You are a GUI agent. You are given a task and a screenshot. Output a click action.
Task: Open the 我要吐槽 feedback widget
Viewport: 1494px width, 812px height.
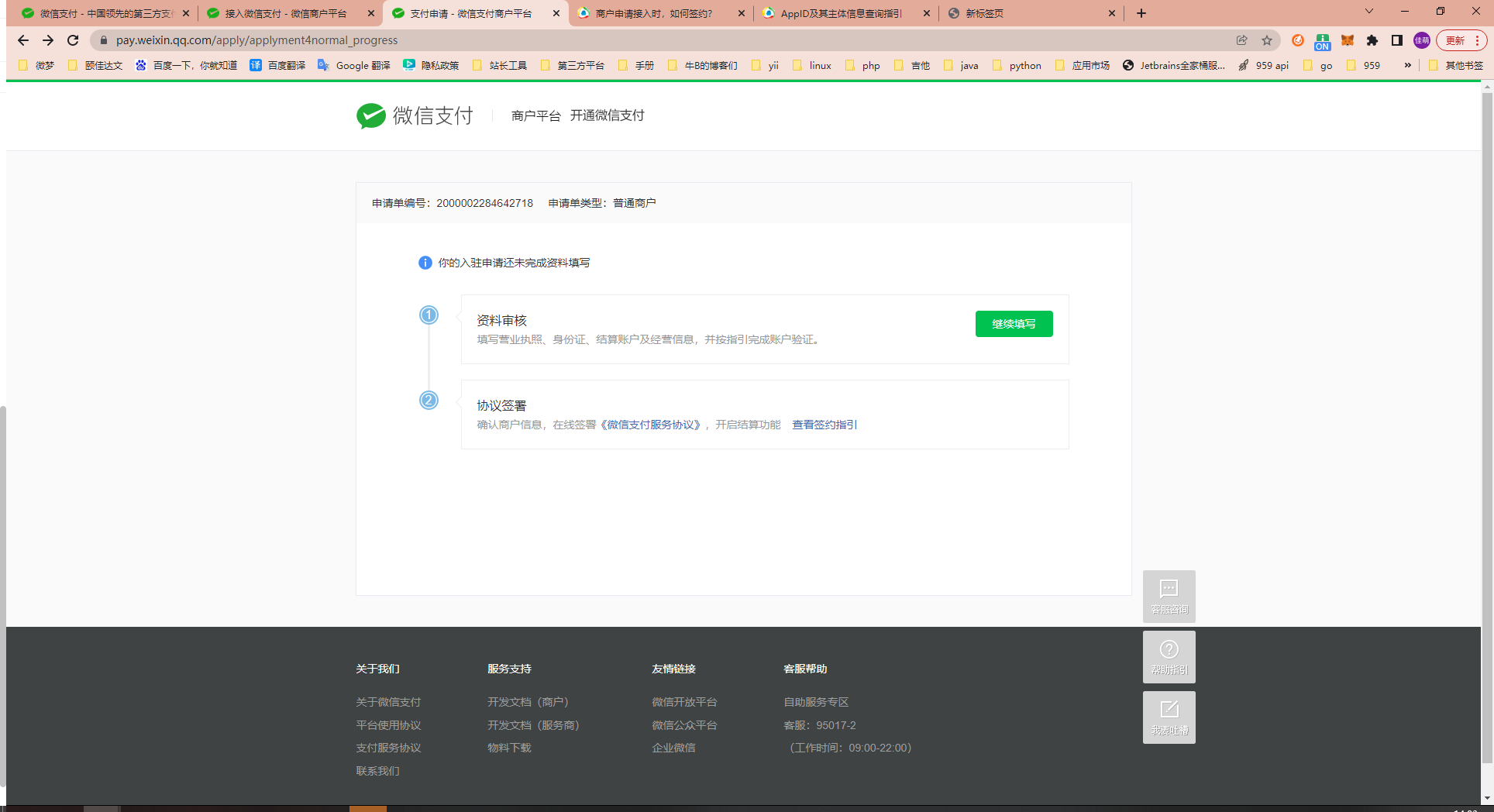tap(1169, 717)
